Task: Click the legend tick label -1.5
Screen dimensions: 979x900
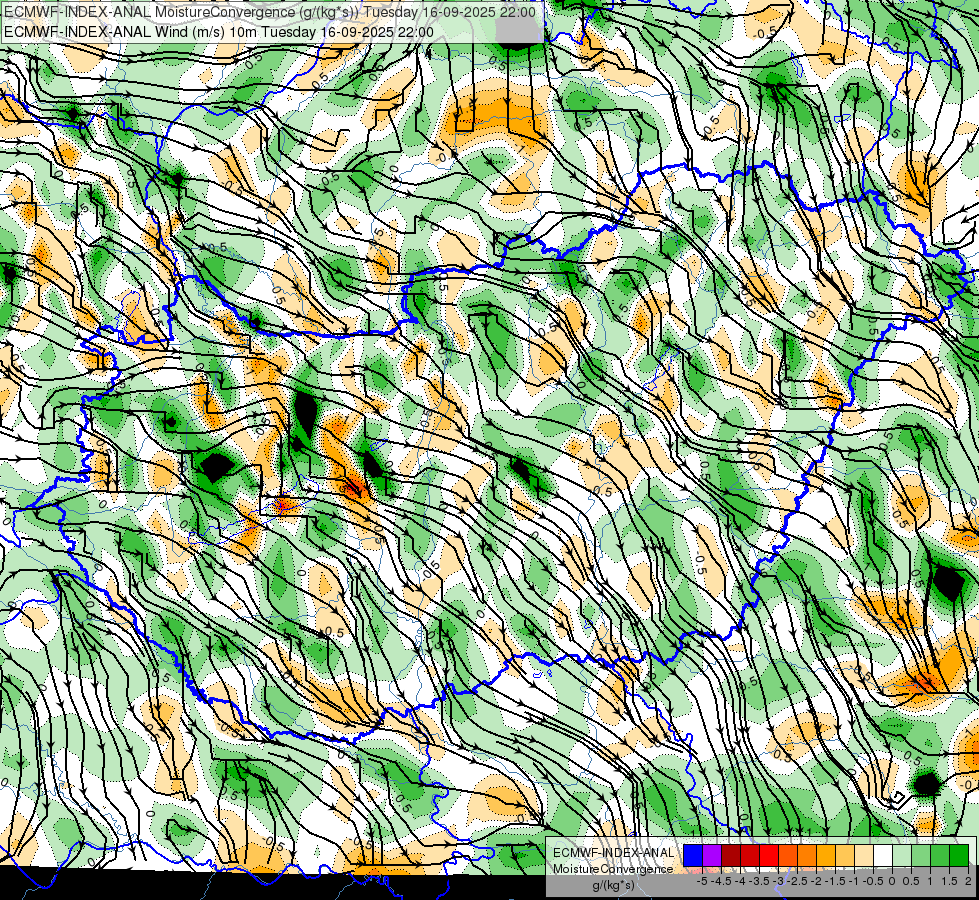Action: coord(837,881)
